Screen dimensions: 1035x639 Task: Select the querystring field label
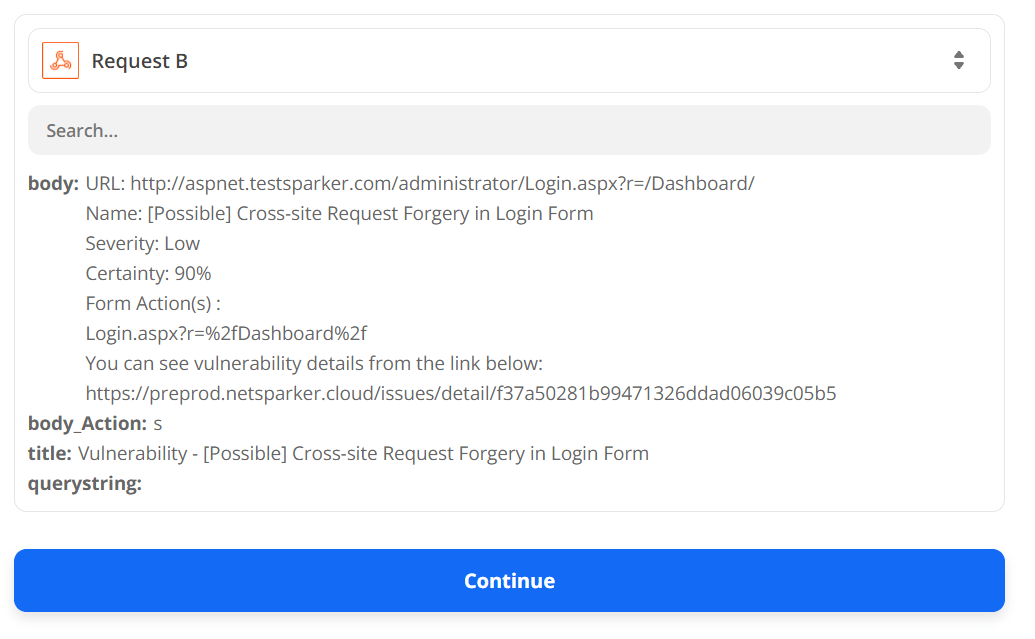point(85,484)
